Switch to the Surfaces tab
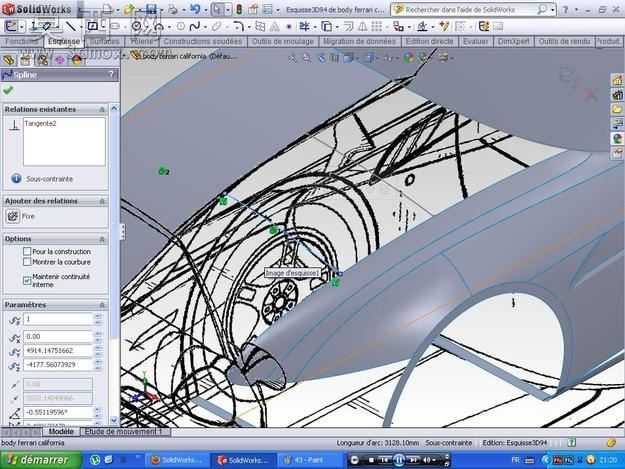This screenshot has height=469, width=625. [x=105, y=41]
